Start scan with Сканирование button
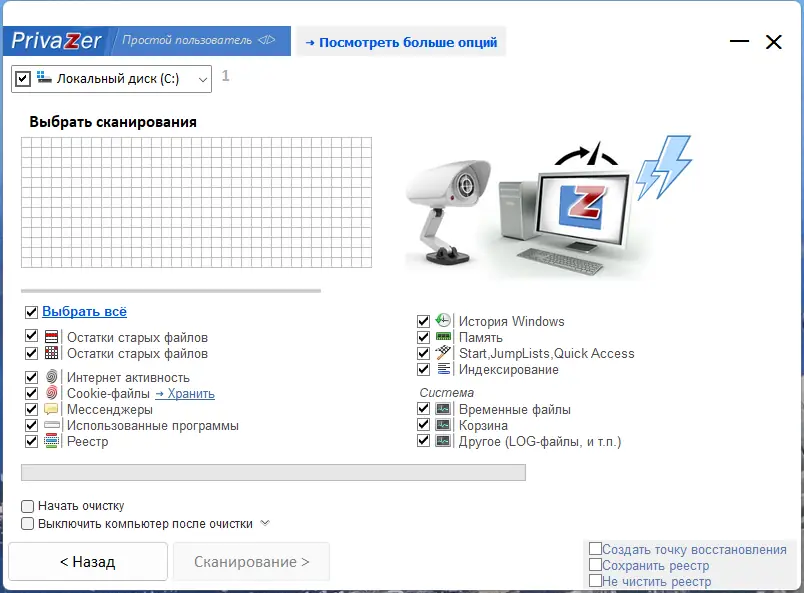 (251, 562)
